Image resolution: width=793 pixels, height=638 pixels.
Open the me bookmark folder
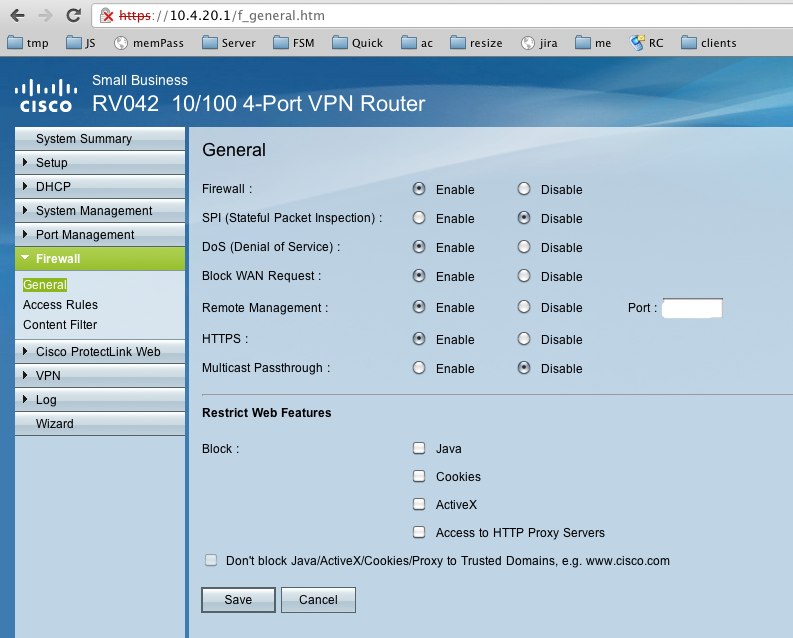(593, 43)
